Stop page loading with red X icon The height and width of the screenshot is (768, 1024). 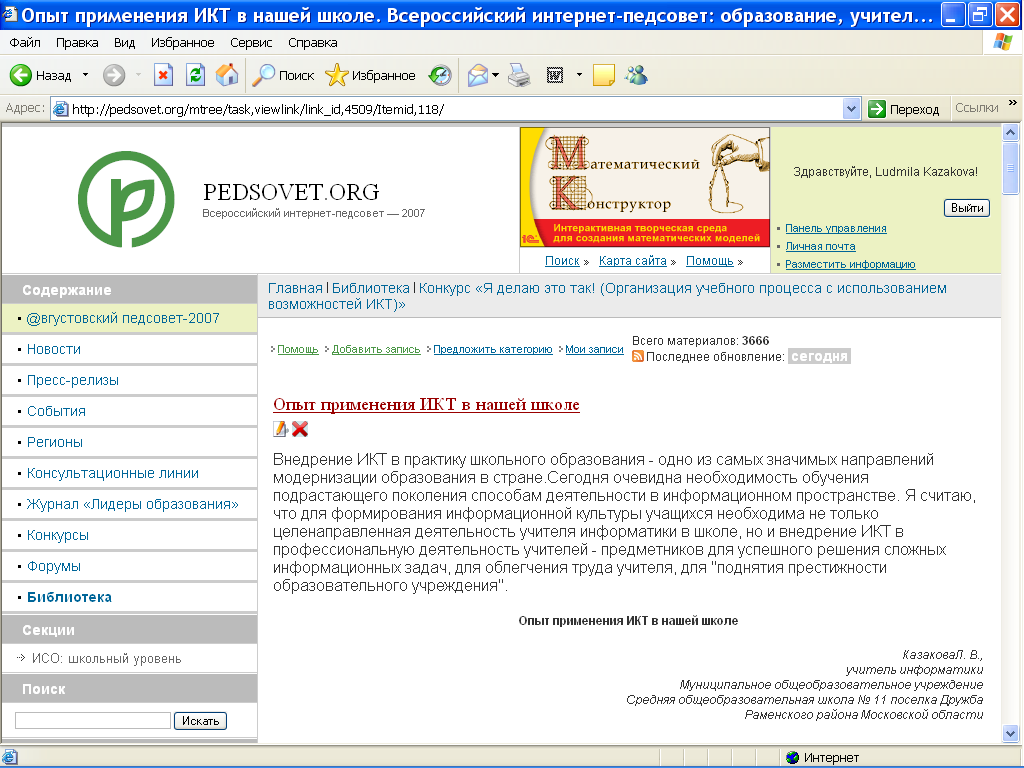(x=163, y=75)
